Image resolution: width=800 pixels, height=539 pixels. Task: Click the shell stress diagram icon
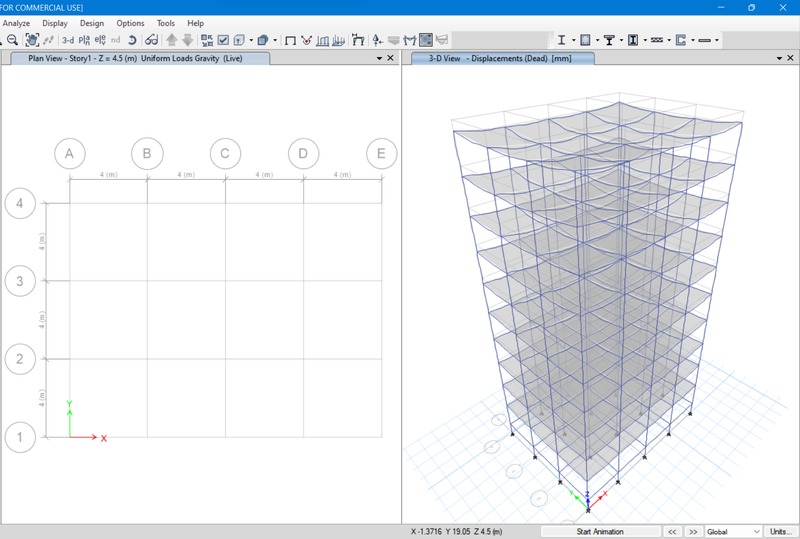338,40
